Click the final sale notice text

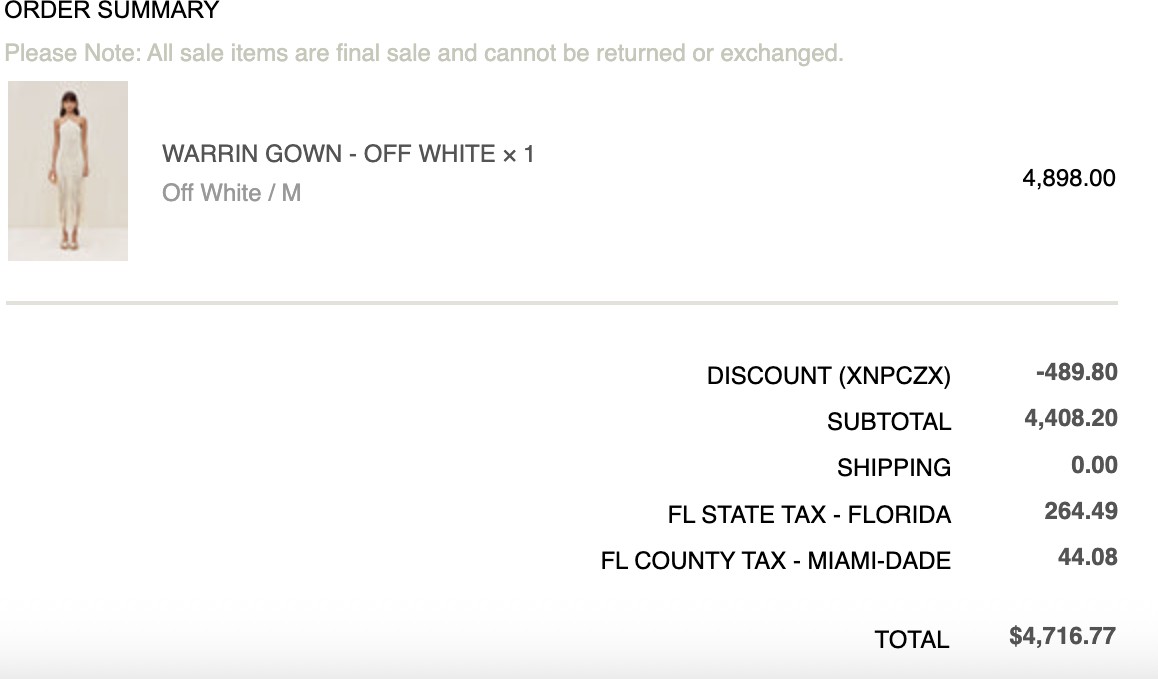point(424,53)
